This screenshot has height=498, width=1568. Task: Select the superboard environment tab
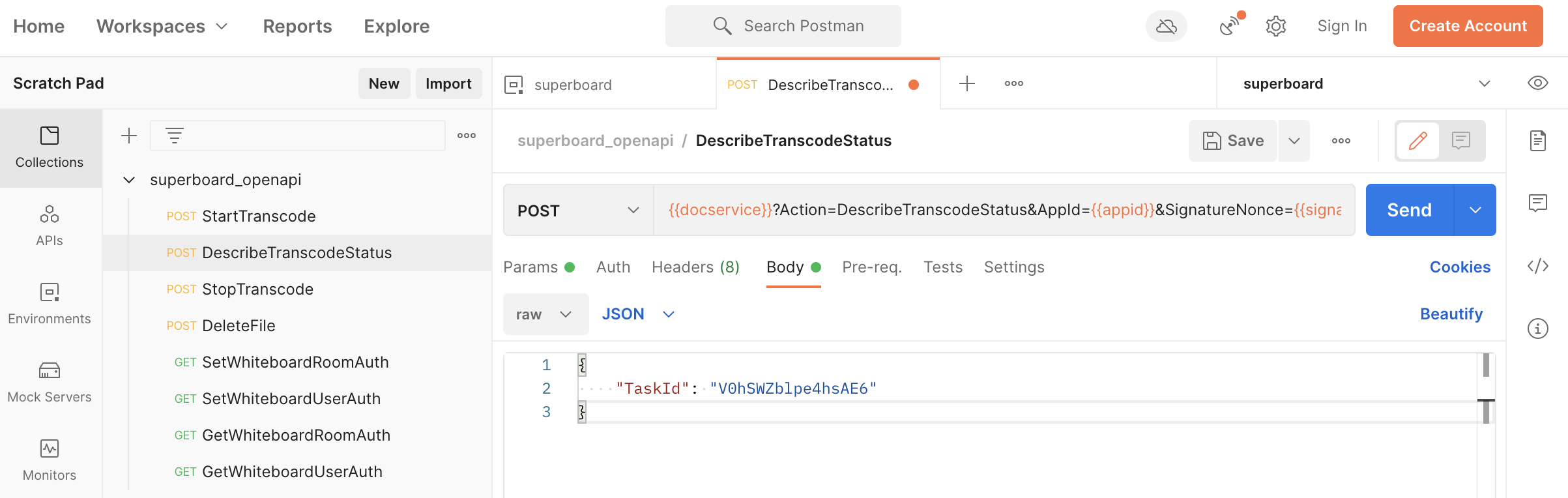[x=604, y=85]
